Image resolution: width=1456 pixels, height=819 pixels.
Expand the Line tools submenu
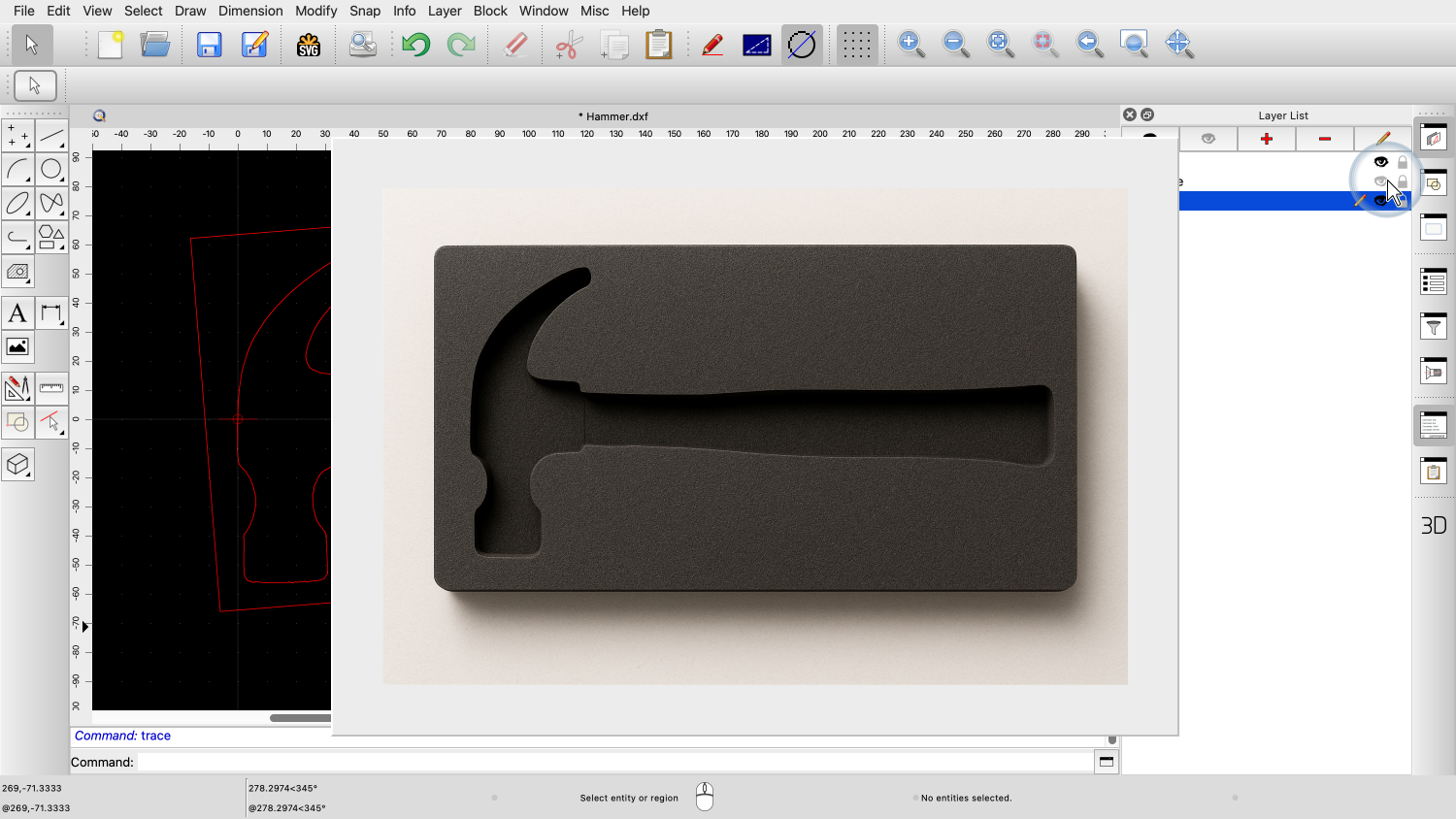coord(51,136)
